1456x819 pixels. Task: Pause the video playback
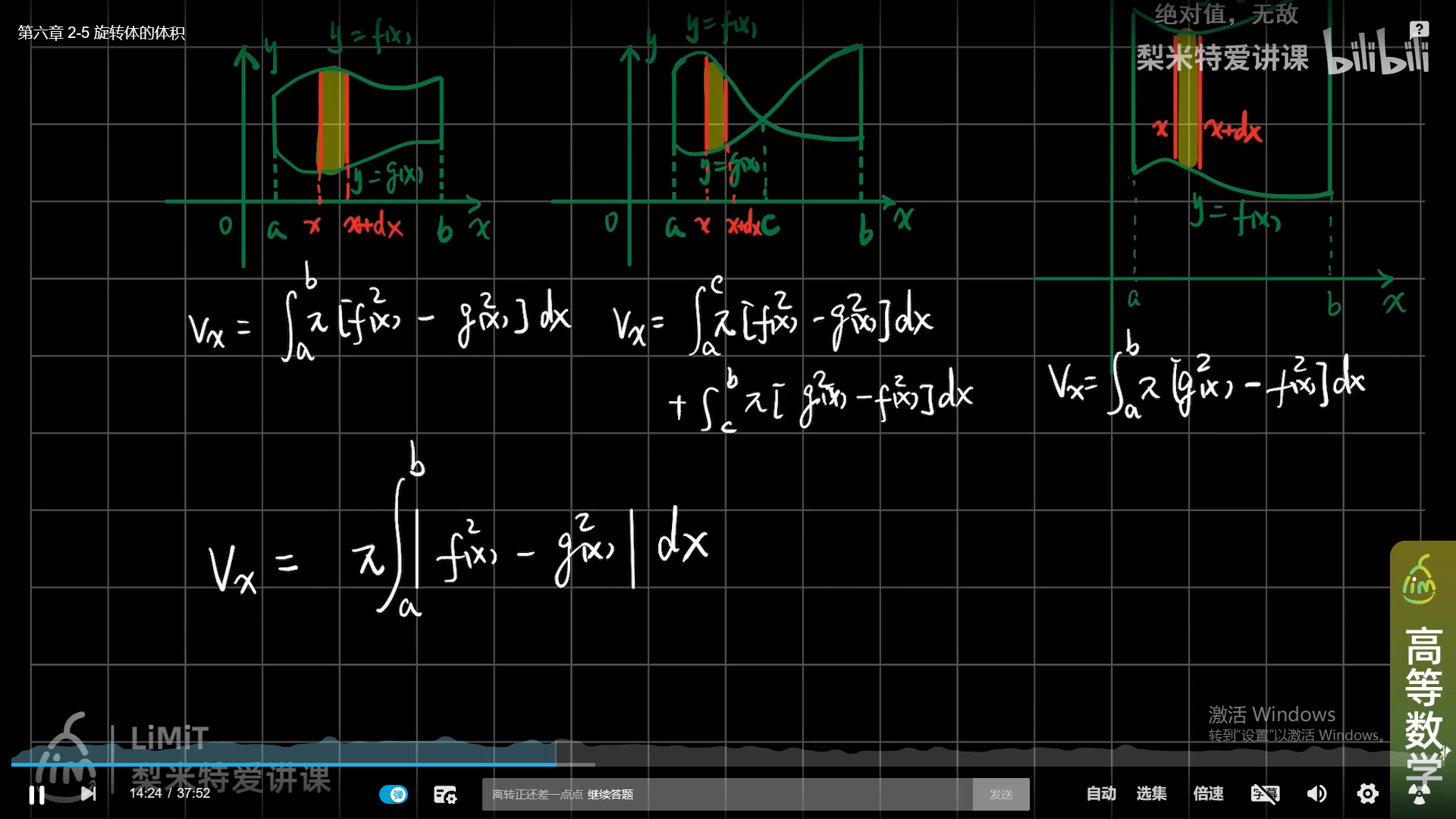click(x=36, y=794)
